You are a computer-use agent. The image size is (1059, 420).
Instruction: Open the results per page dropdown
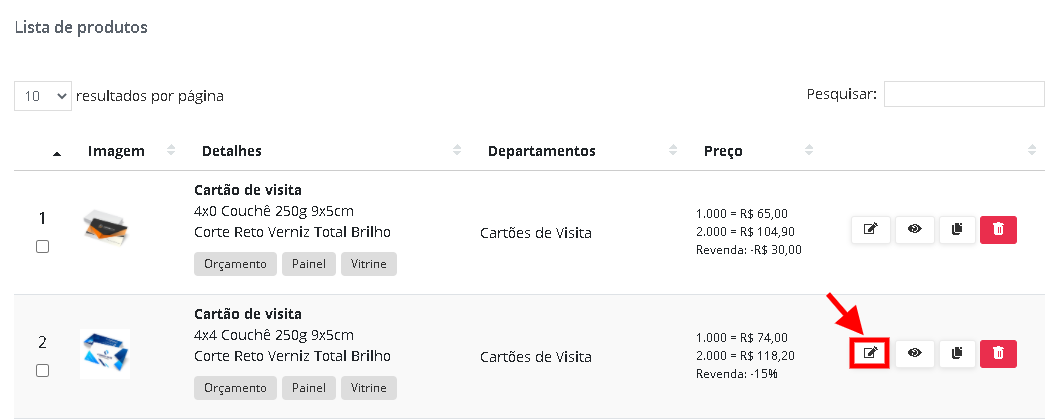43,96
